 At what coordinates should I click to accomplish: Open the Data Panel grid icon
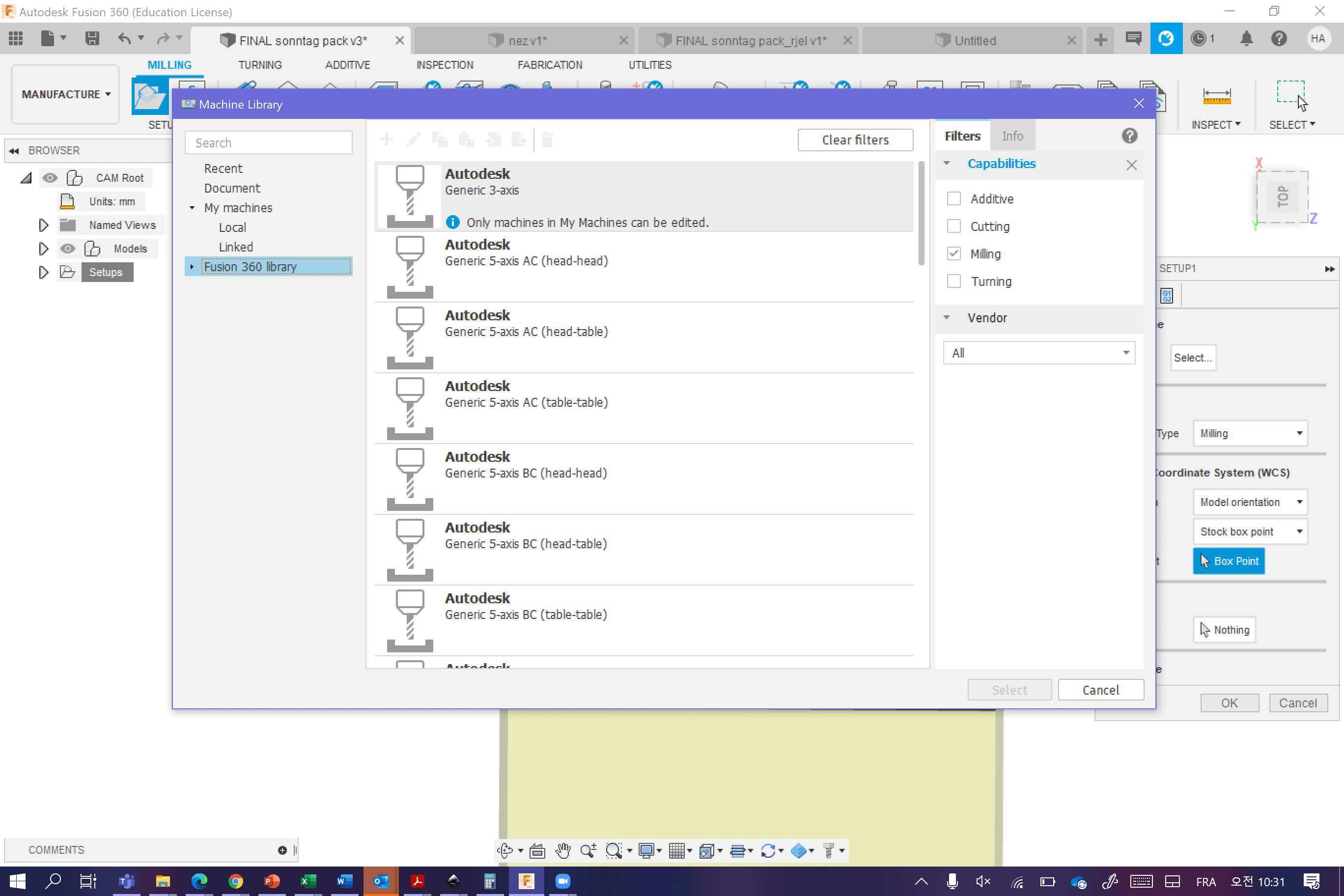pyautogui.click(x=15, y=39)
